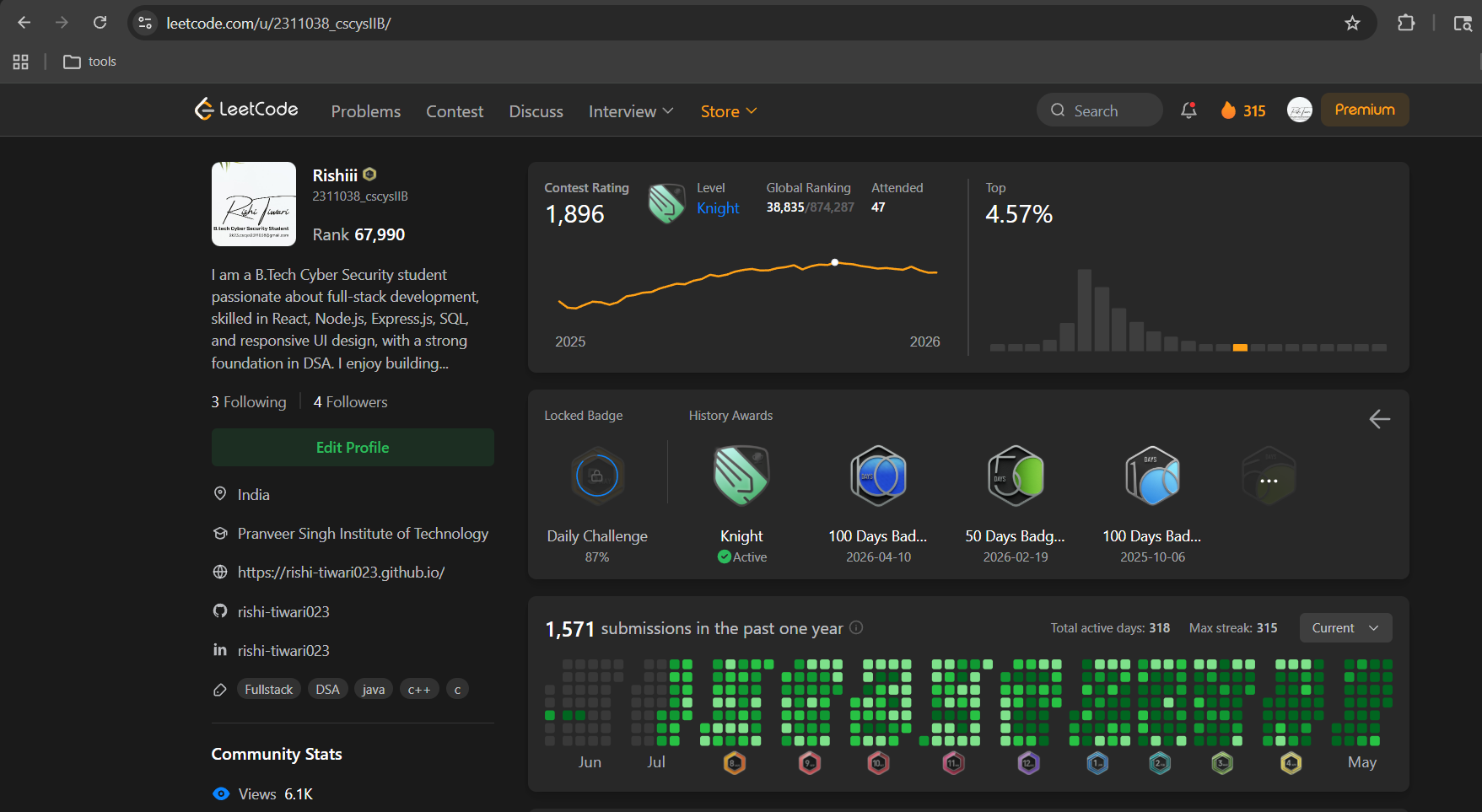The height and width of the screenshot is (812, 1482).
Task: Click the Views 6.1K stat
Action: tap(262, 794)
